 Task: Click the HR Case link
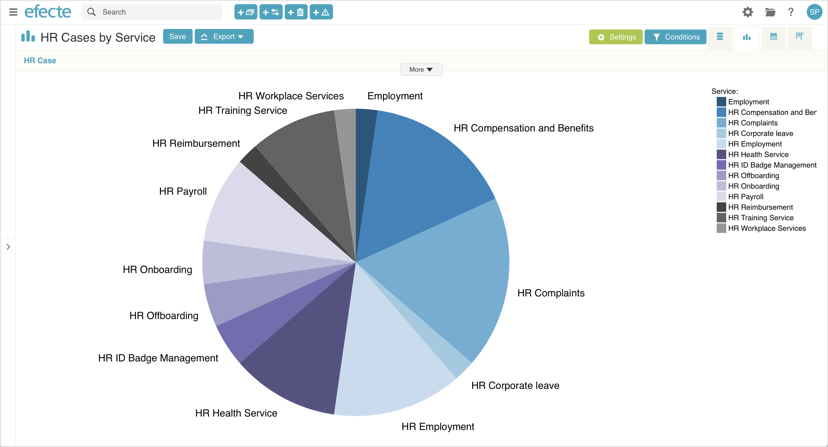coord(40,60)
